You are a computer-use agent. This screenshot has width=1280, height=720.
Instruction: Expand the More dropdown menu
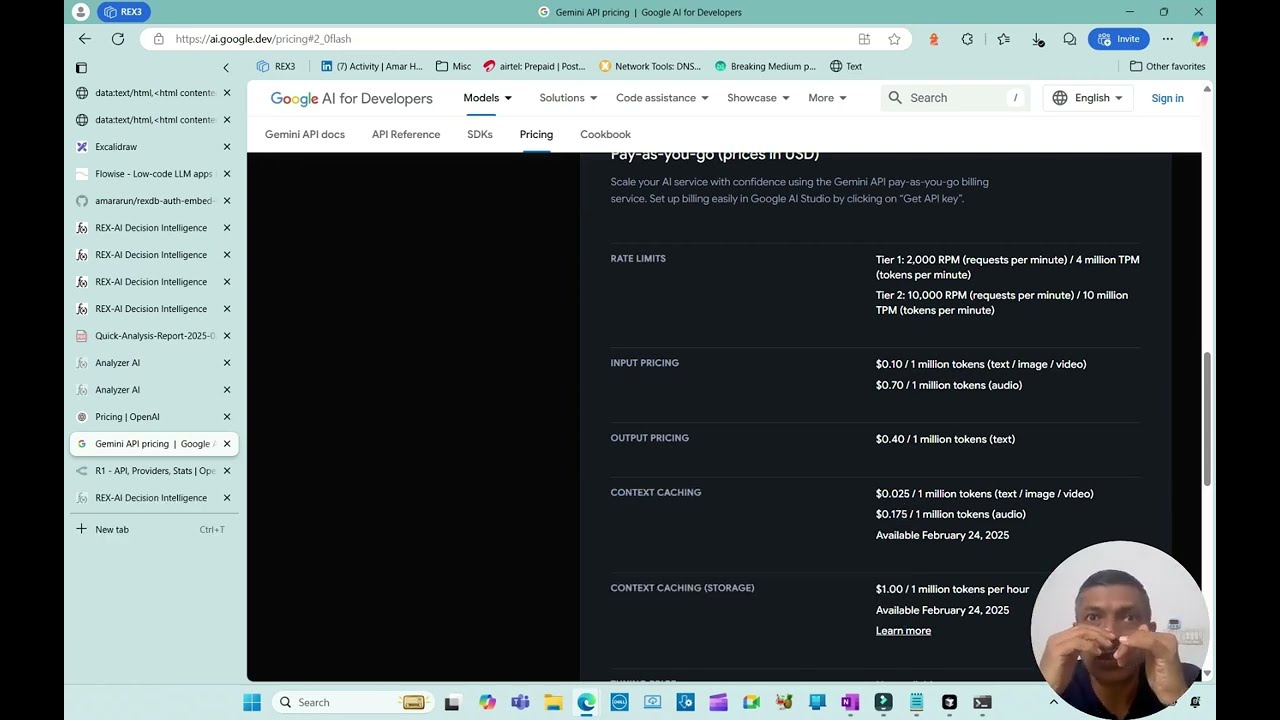click(x=827, y=98)
